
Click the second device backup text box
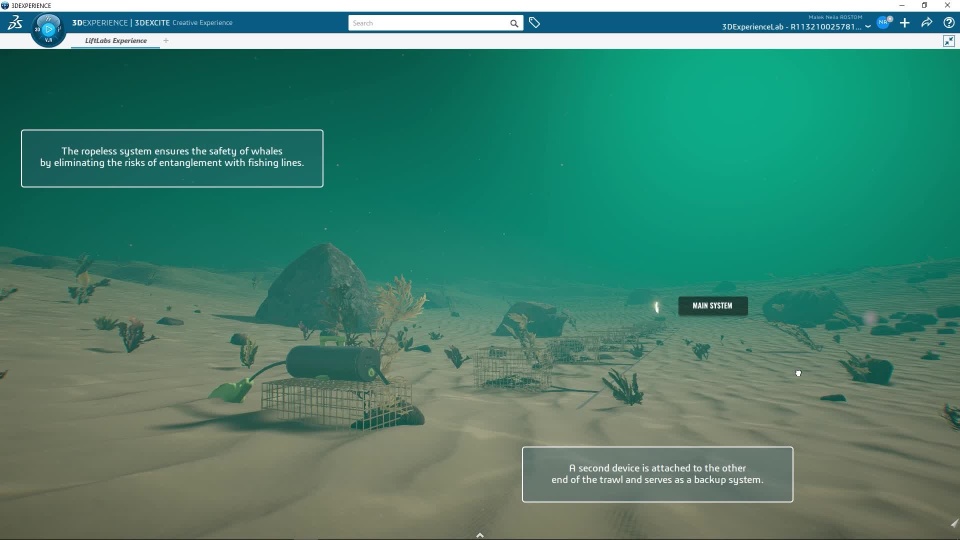pos(658,474)
